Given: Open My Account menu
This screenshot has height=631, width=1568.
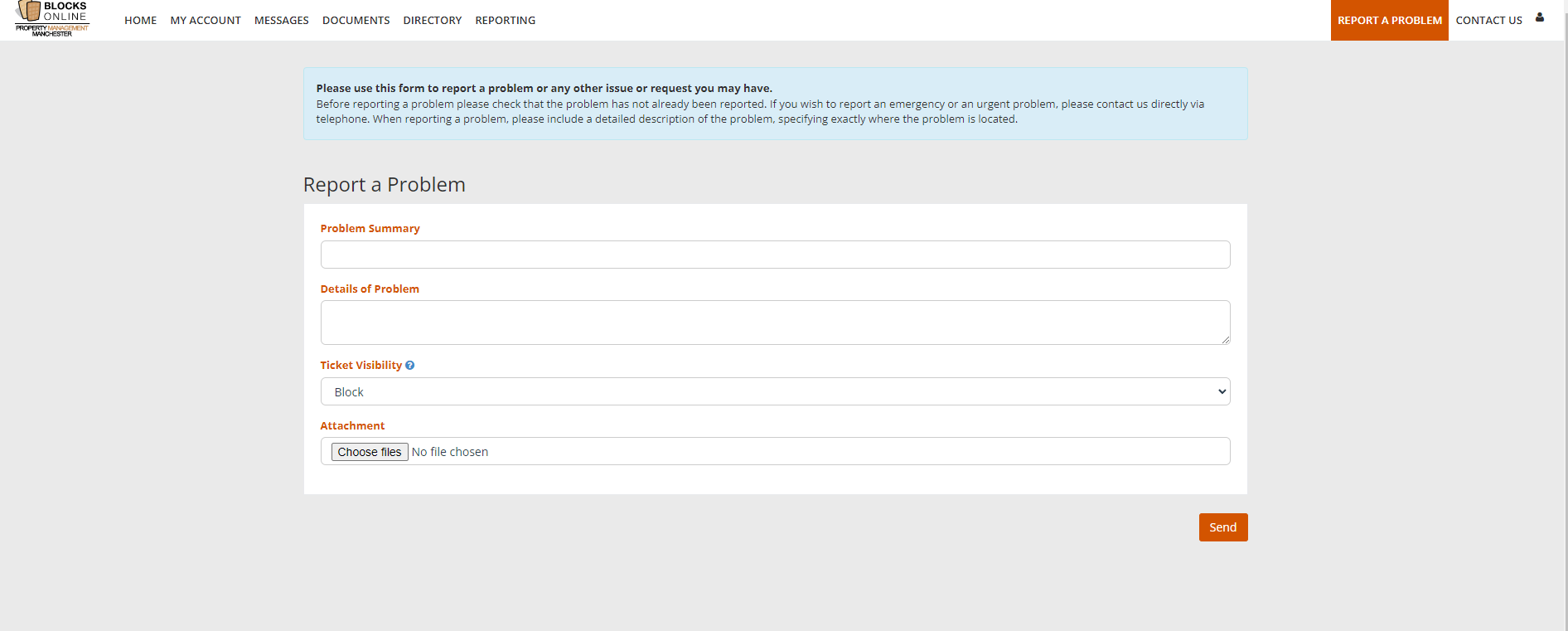Looking at the screenshot, I should (x=206, y=20).
